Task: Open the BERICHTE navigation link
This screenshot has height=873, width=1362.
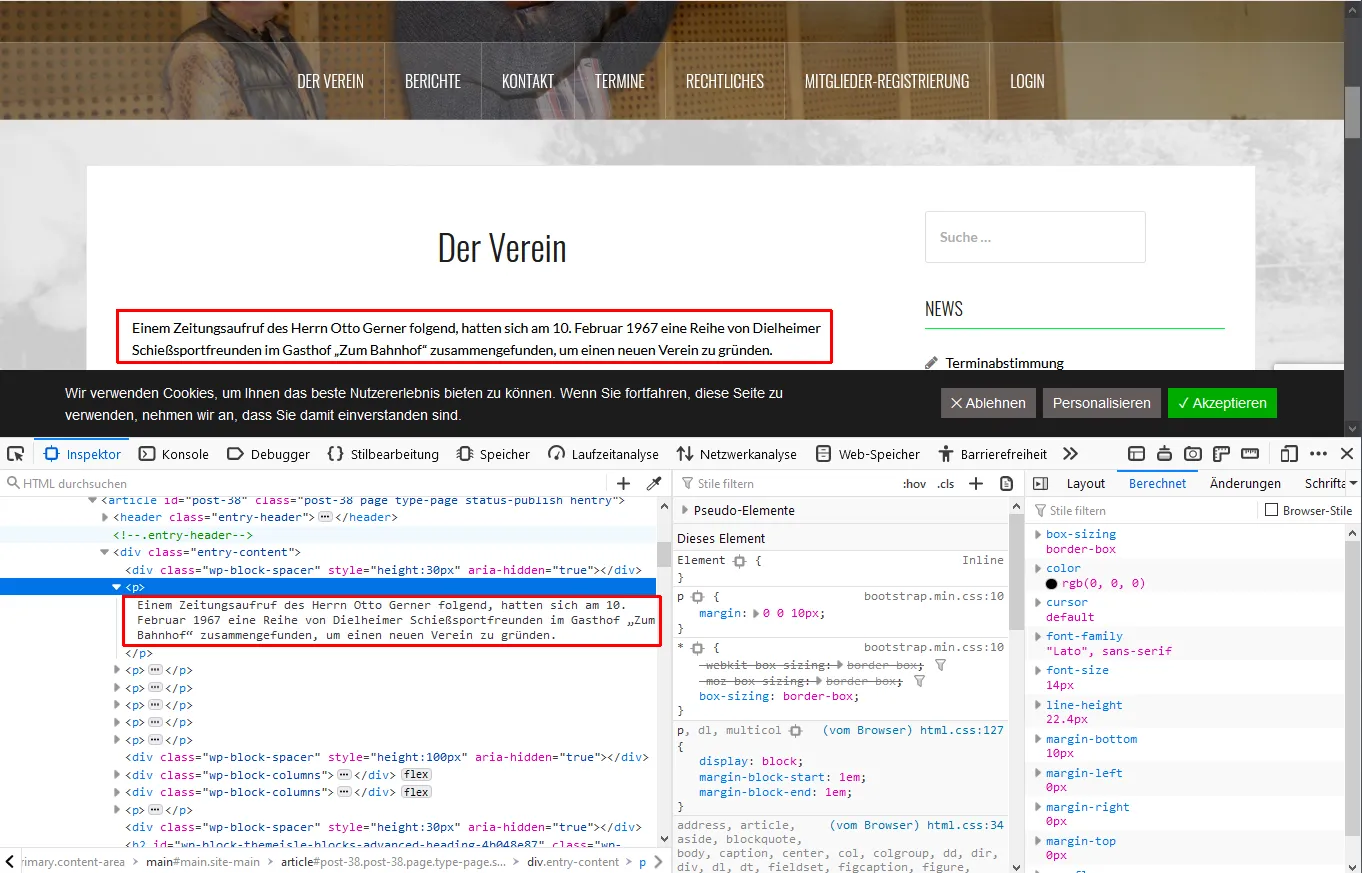Action: click(x=433, y=81)
